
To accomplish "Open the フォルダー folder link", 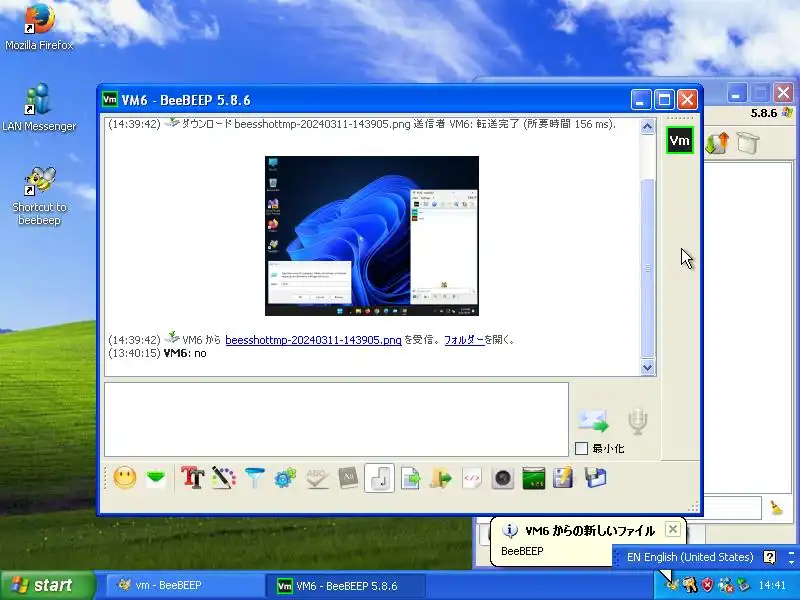I will pyautogui.click(x=464, y=340).
